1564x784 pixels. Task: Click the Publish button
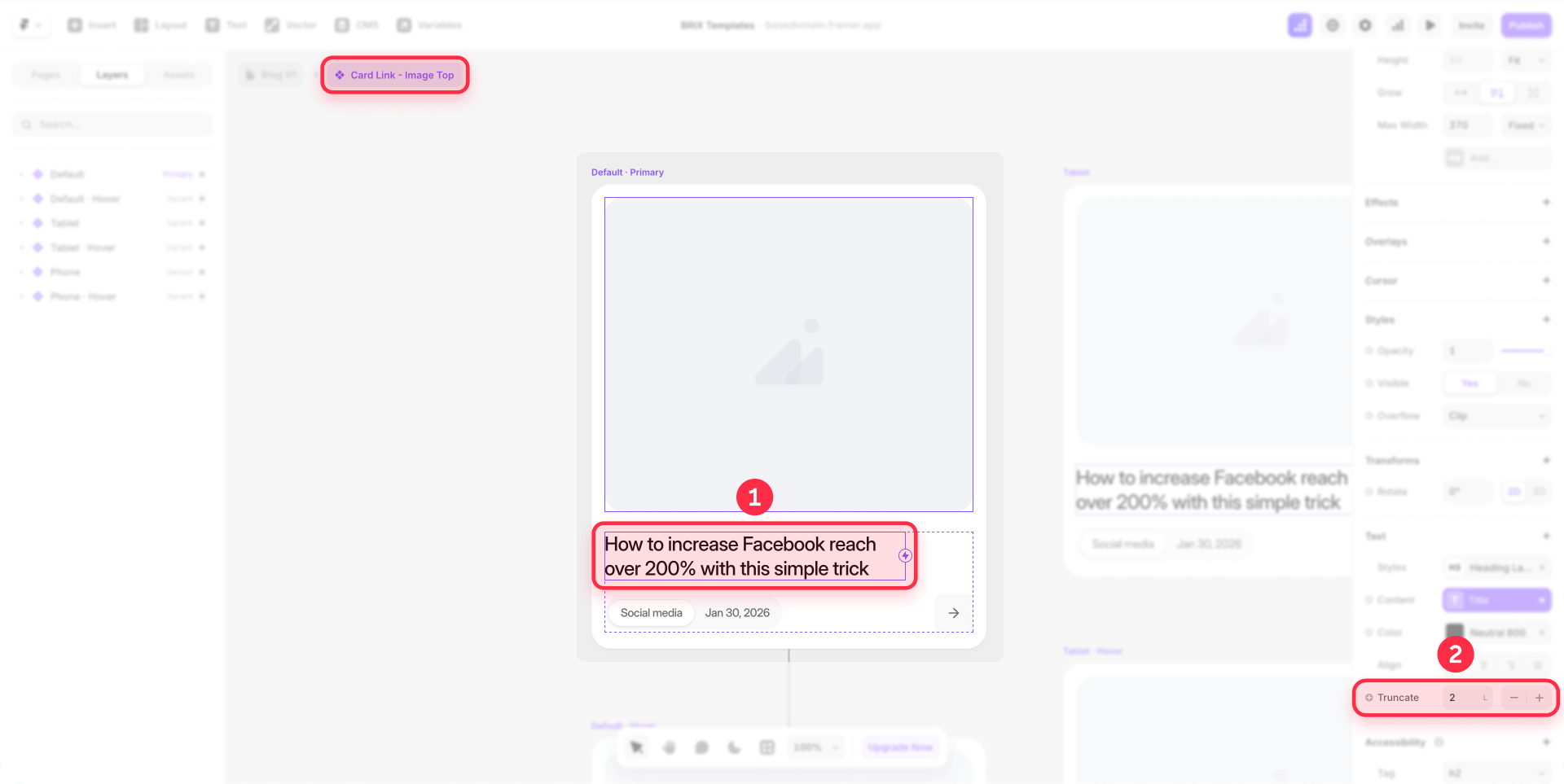click(1527, 25)
